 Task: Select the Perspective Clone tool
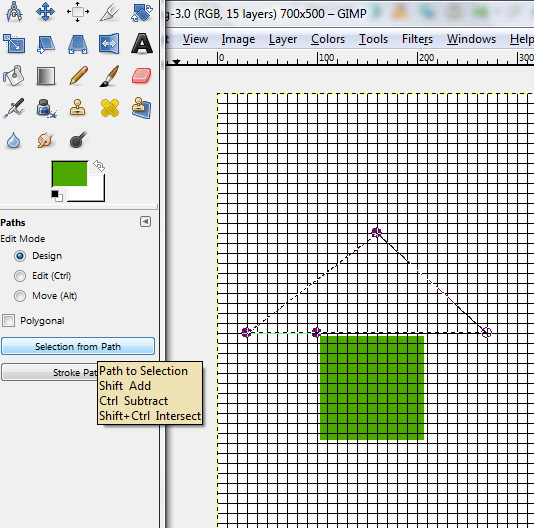coord(142,108)
